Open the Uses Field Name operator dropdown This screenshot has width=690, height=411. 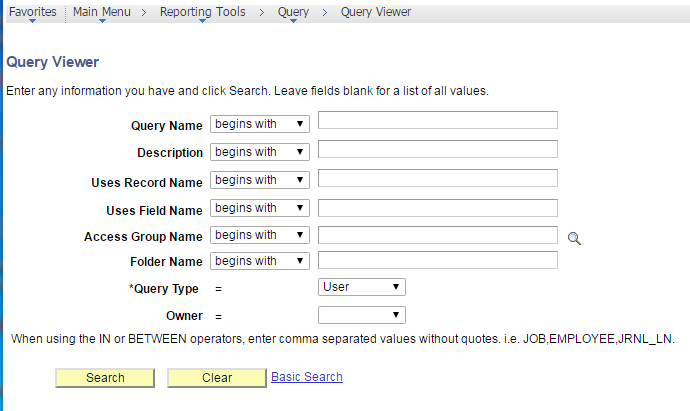pos(260,208)
